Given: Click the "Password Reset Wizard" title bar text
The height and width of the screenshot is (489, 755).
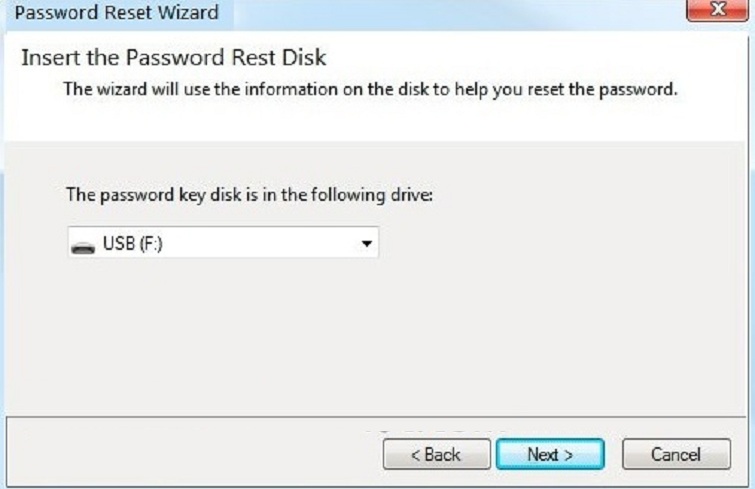Looking at the screenshot, I should (x=116, y=14).
